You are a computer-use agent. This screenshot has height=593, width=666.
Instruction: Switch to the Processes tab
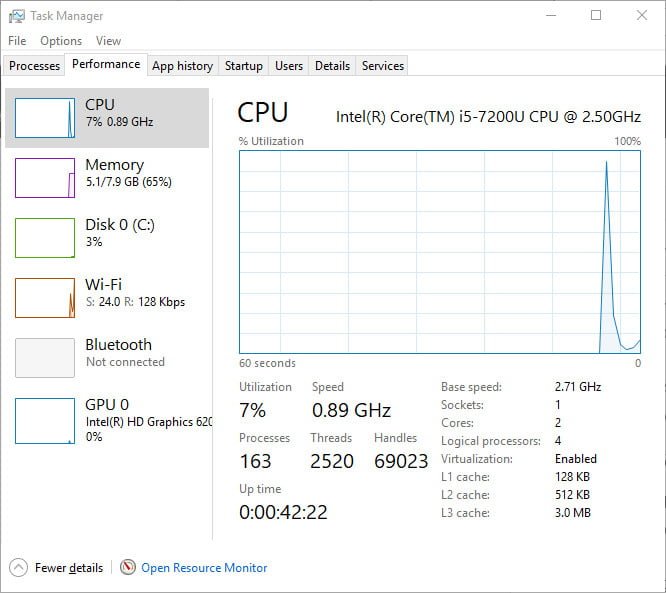[34, 66]
